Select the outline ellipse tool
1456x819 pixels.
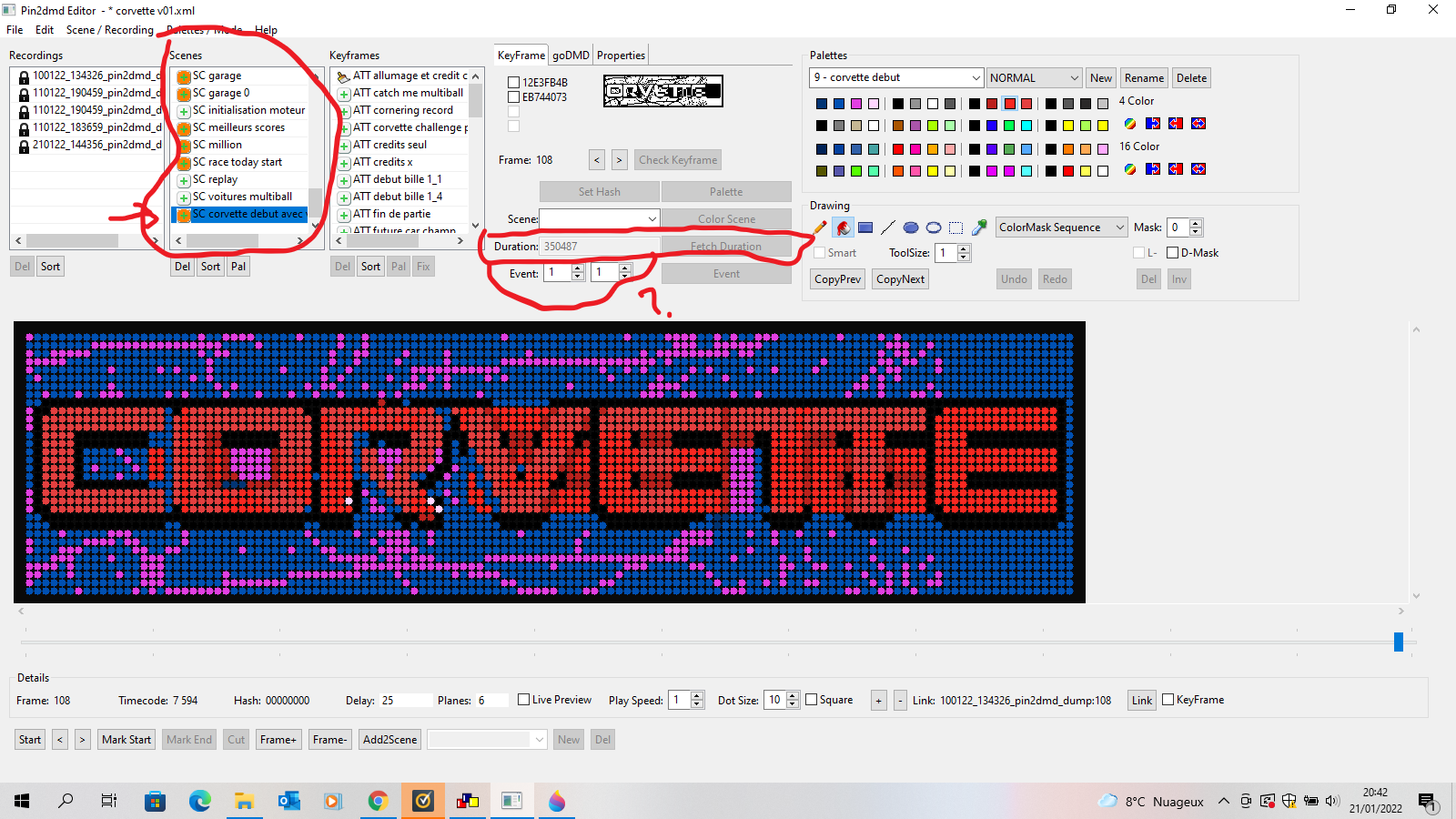coord(934,227)
